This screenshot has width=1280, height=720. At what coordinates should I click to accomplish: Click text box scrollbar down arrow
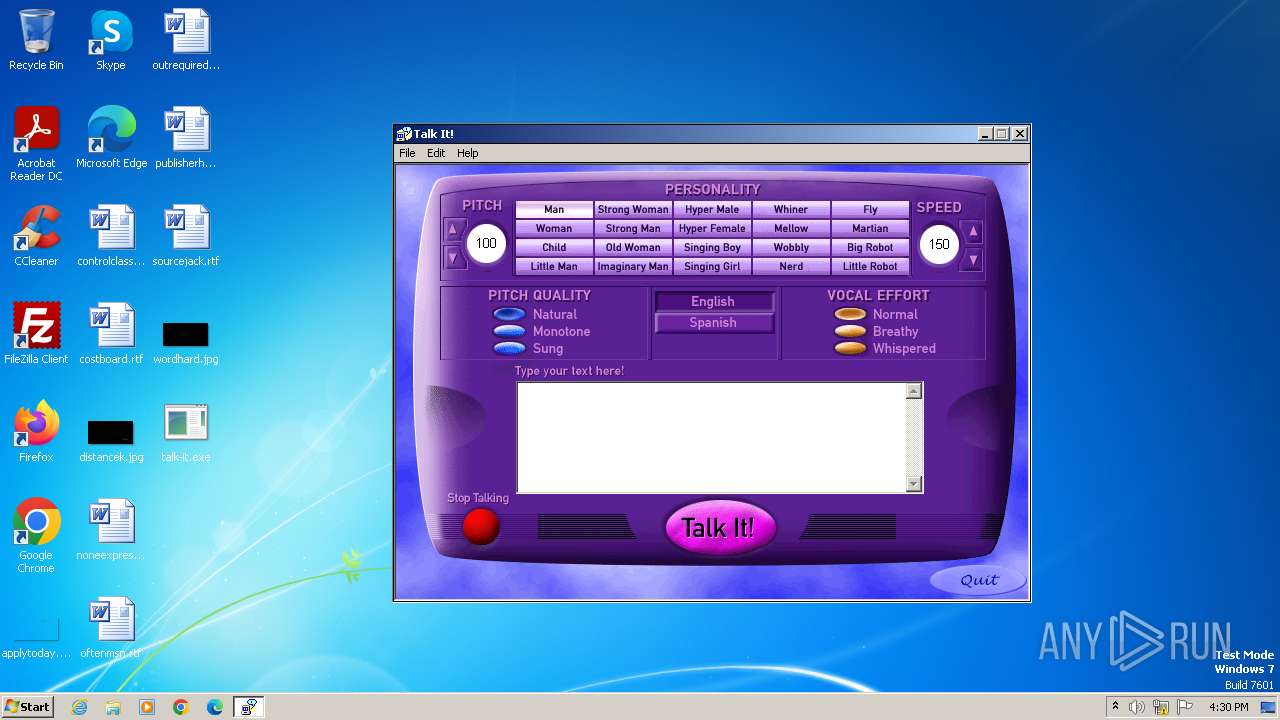(913, 484)
